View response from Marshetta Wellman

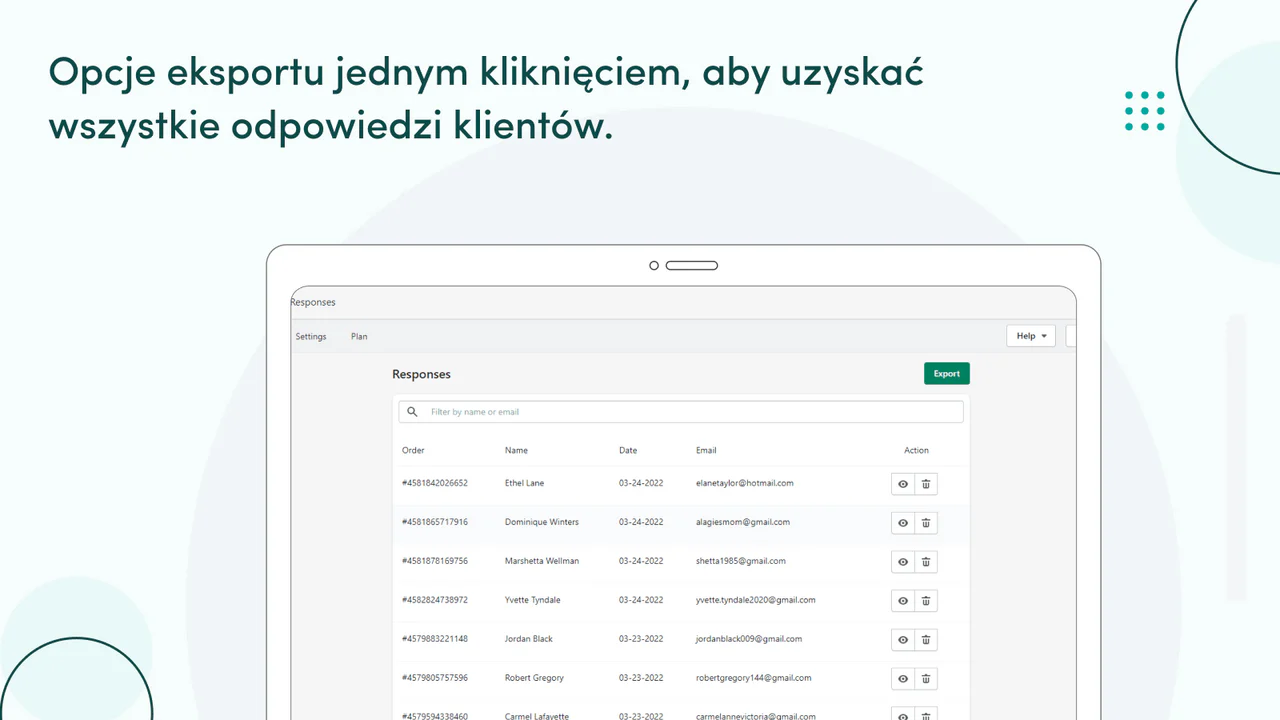click(903, 562)
